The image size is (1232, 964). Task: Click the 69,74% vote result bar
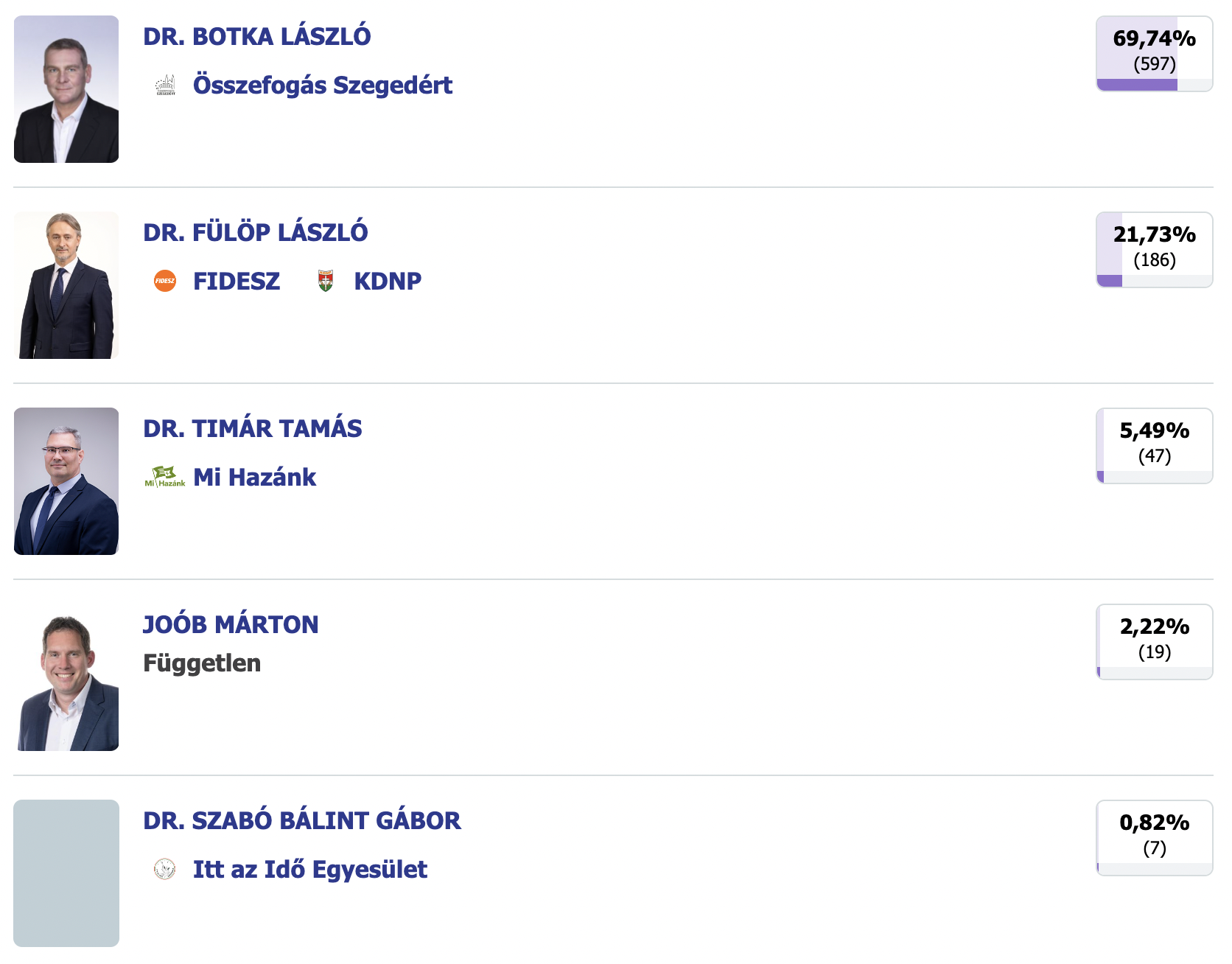pyautogui.click(x=1154, y=54)
